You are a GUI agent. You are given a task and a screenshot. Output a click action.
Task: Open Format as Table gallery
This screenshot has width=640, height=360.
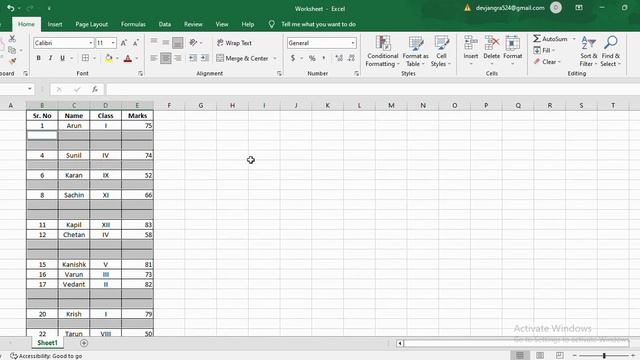pos(416,51)
